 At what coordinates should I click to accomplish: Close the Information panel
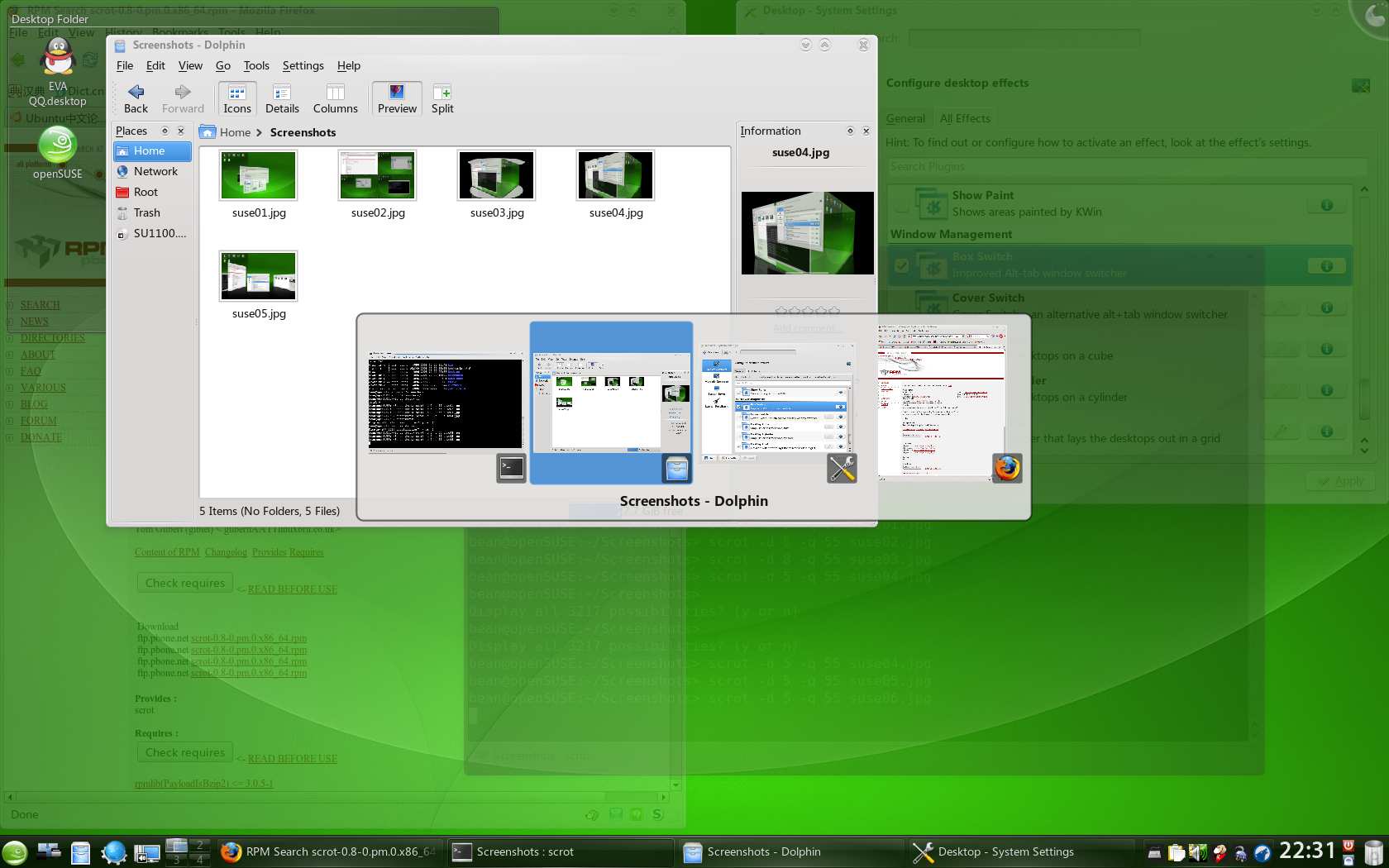866,131
